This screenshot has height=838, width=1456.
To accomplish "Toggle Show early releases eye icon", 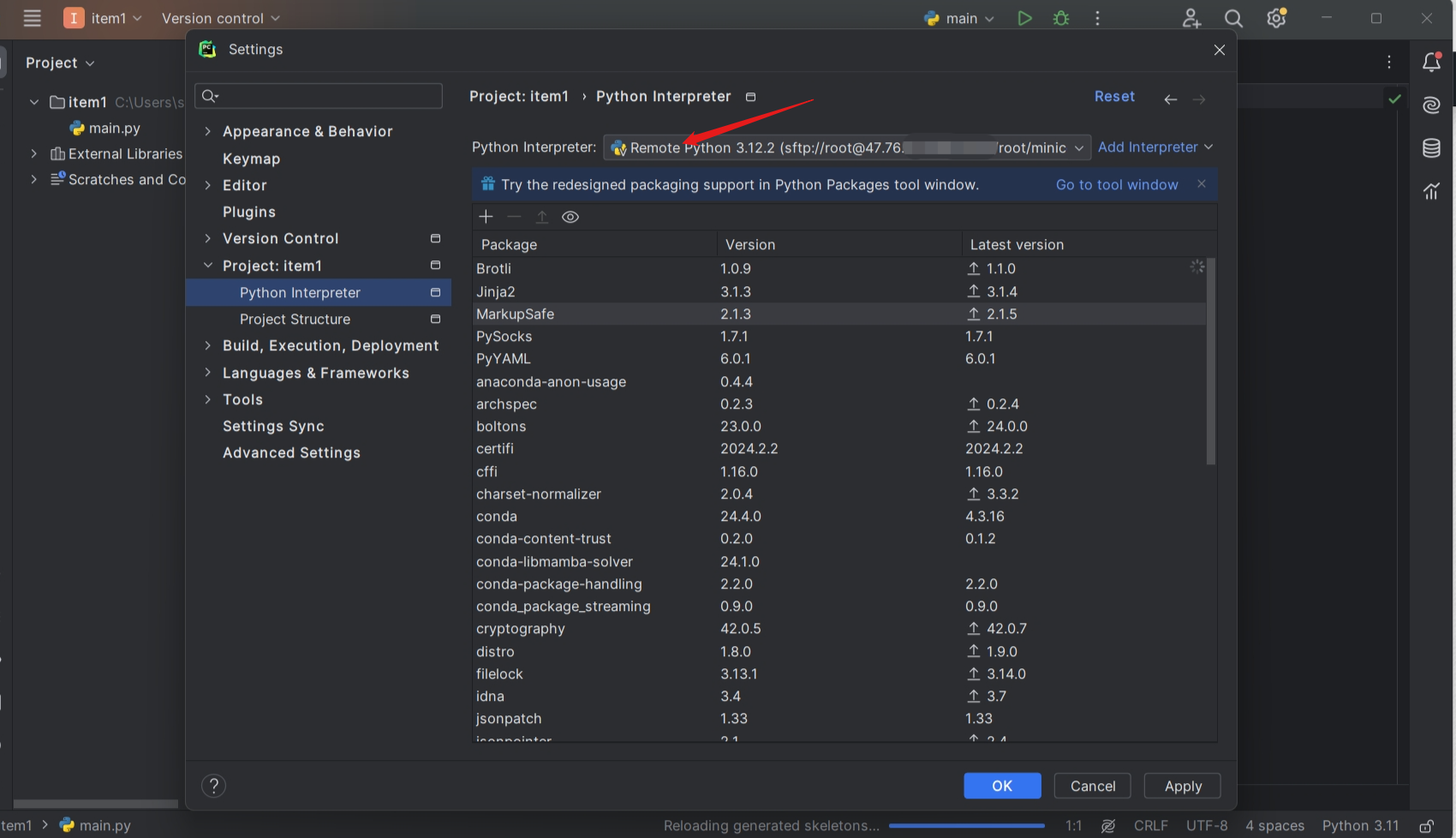I will pos(570,217).
